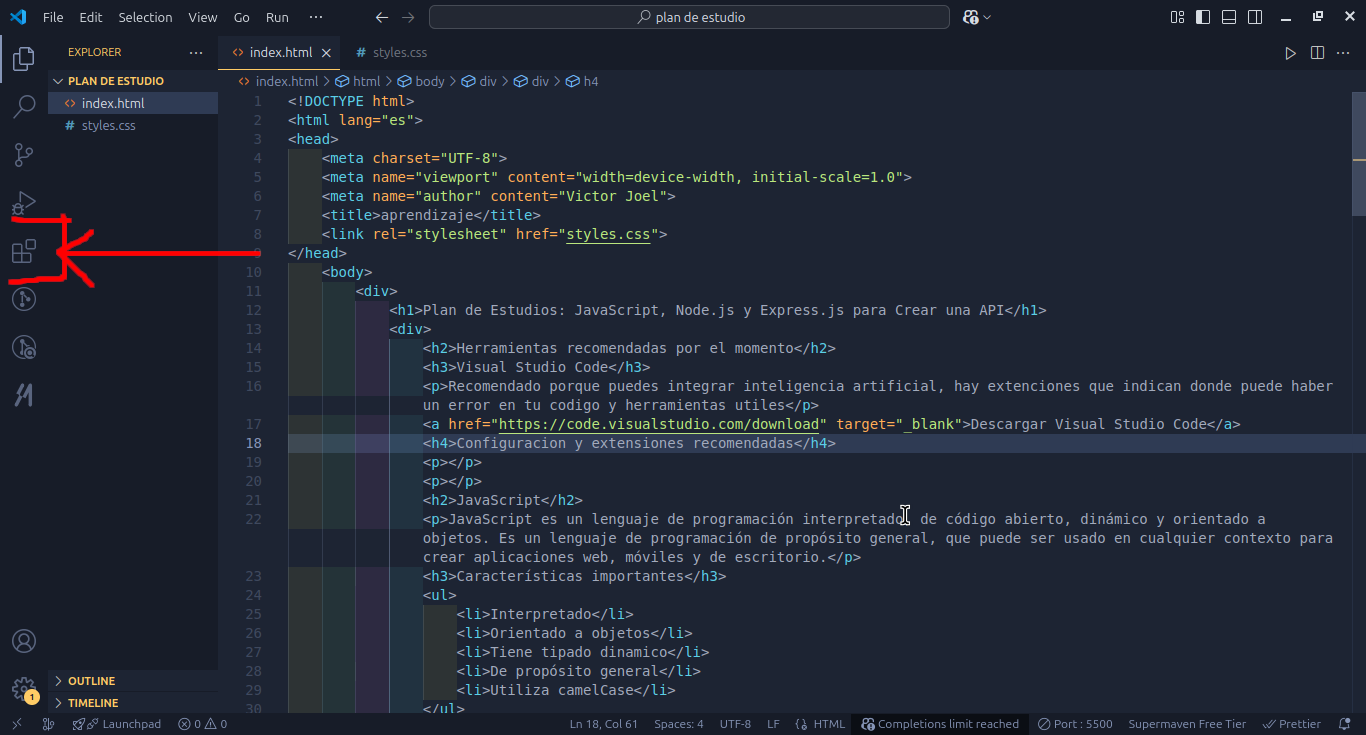This screenshot has width=1366, height=735.
Task: Click Ln 18, Col 61 in status bar
Action: point(604,724)
